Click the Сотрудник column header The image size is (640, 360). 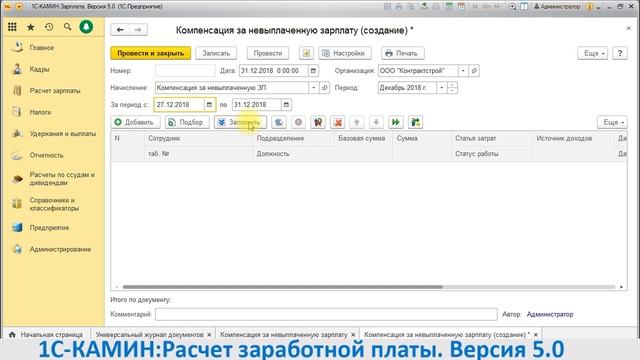tap(198, 138)
